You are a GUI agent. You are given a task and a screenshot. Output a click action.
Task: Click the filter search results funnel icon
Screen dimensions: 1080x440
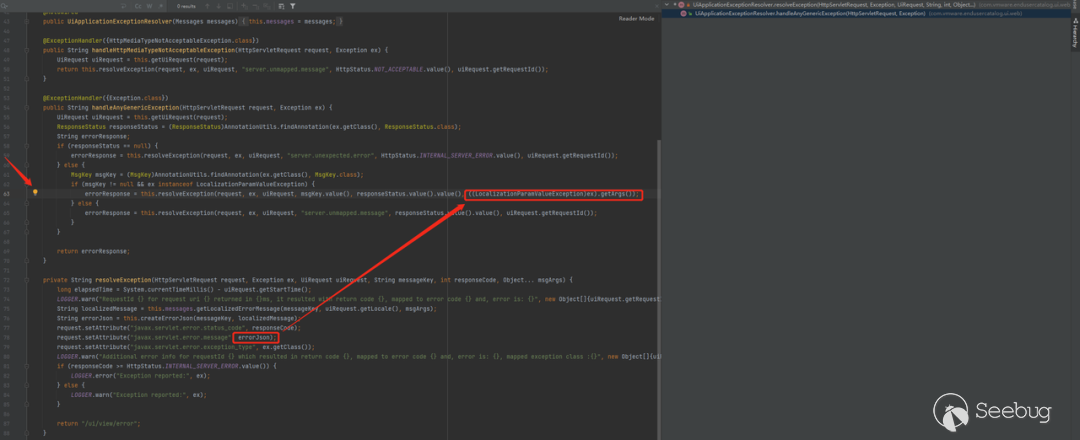[292, 5]
